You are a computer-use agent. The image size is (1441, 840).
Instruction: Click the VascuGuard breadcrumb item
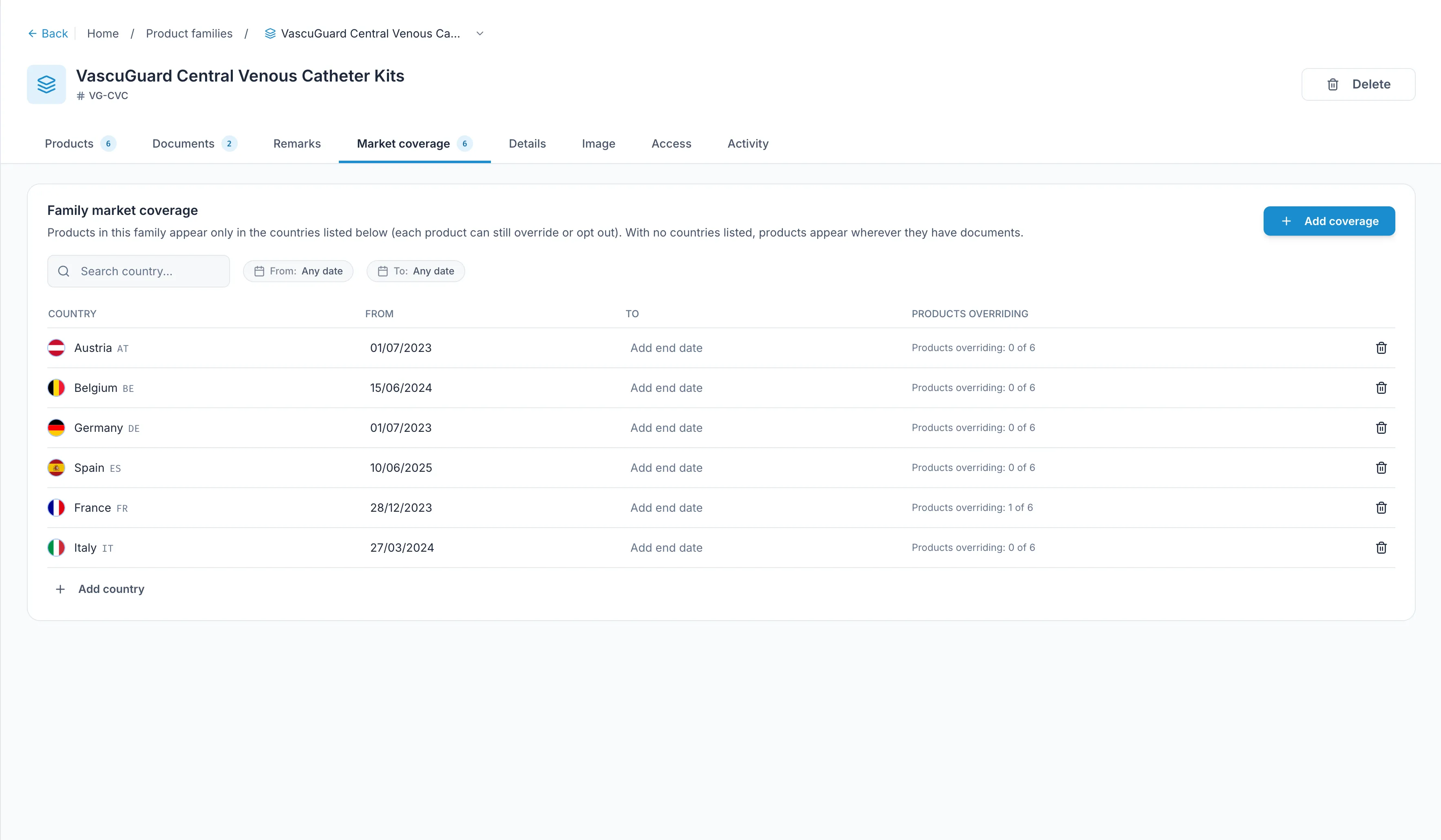click(362, 34)
